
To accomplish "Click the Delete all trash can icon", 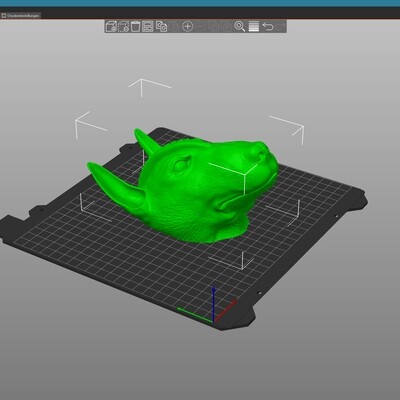I will pyautogui.click(x=135, y=26).
